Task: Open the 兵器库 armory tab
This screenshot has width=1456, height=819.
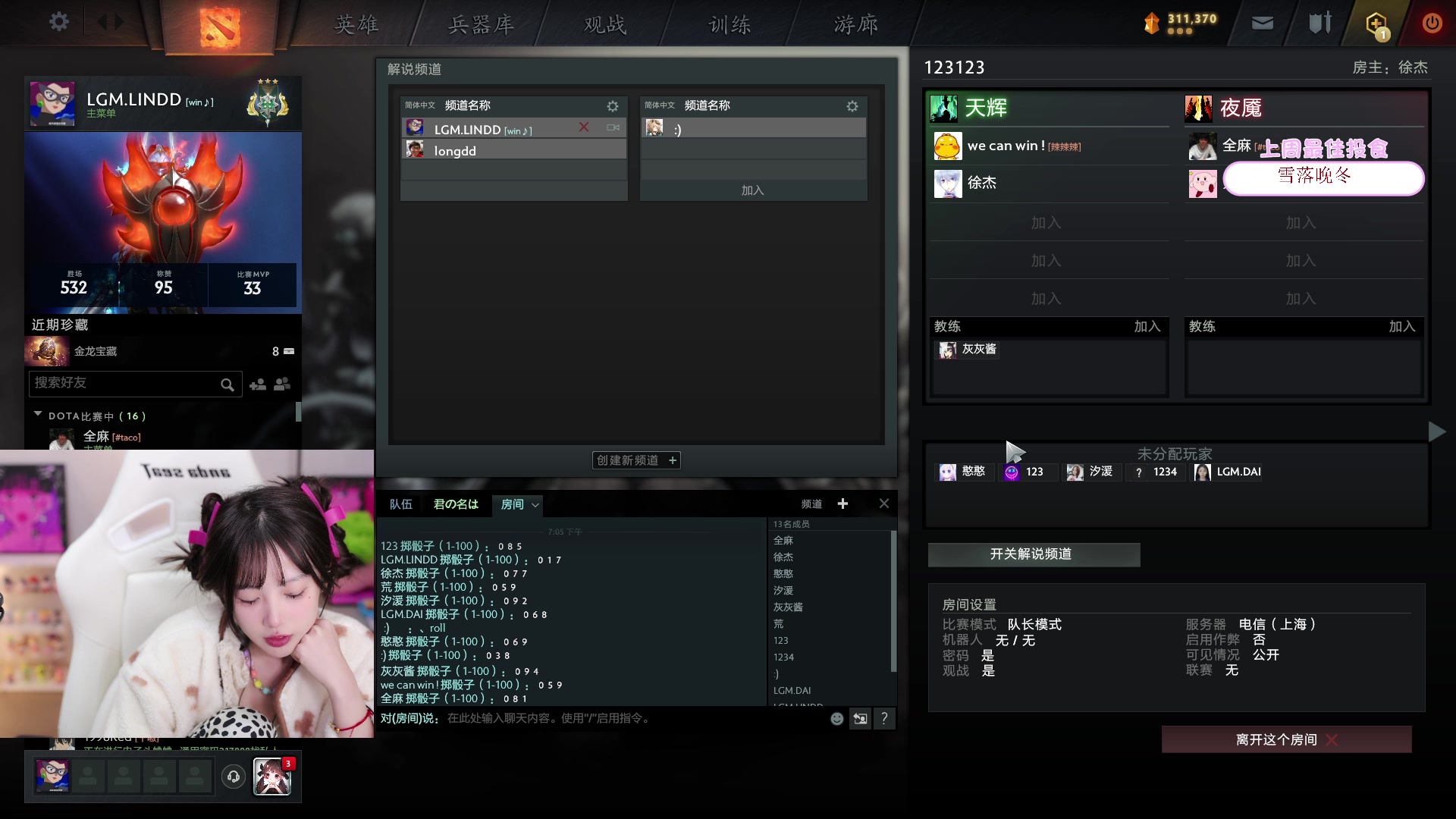Action: pos(482,25)
